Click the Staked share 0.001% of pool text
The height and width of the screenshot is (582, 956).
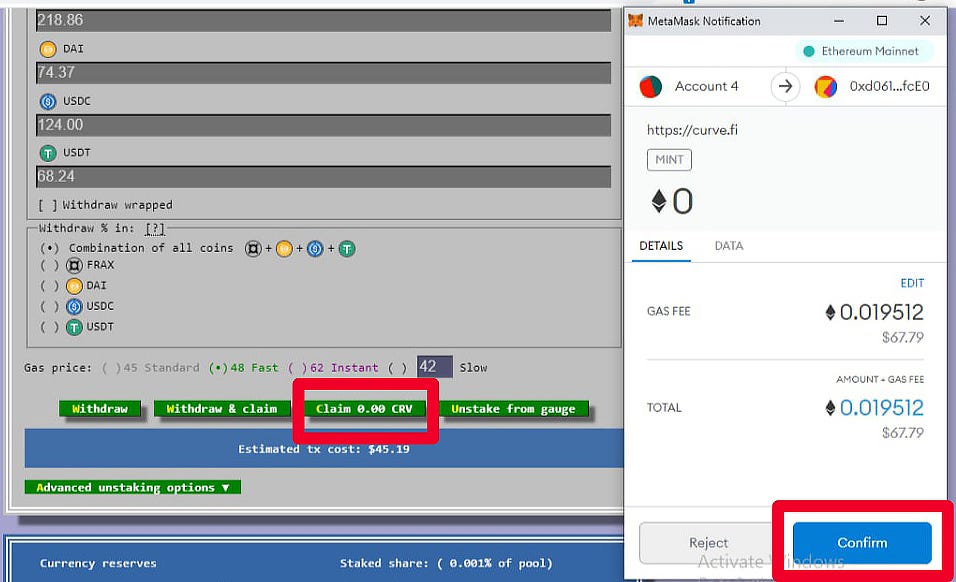click(x=446, y=564)
